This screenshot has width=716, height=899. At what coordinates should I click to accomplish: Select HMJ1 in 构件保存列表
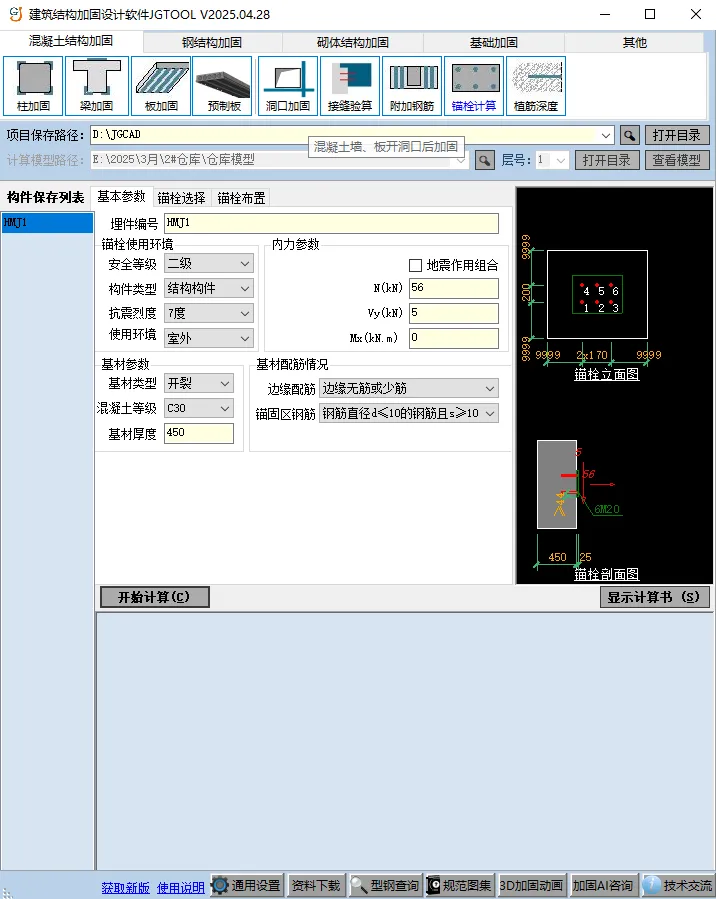click(47, 222)
